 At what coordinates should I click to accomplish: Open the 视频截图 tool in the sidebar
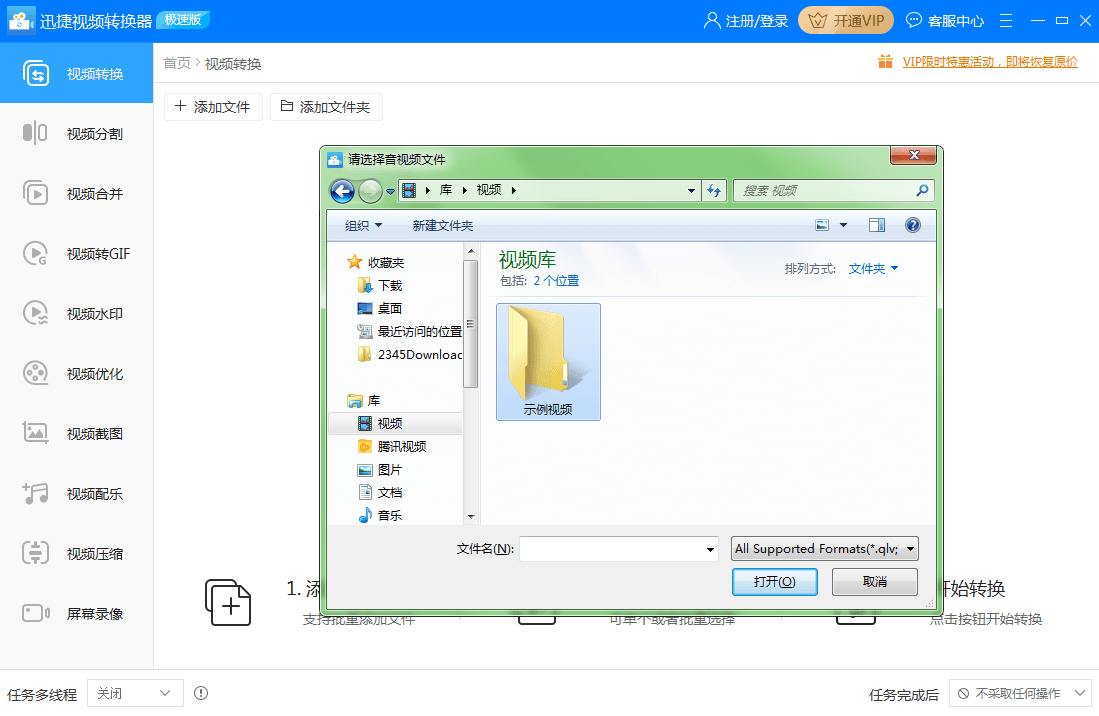[76, 434]
